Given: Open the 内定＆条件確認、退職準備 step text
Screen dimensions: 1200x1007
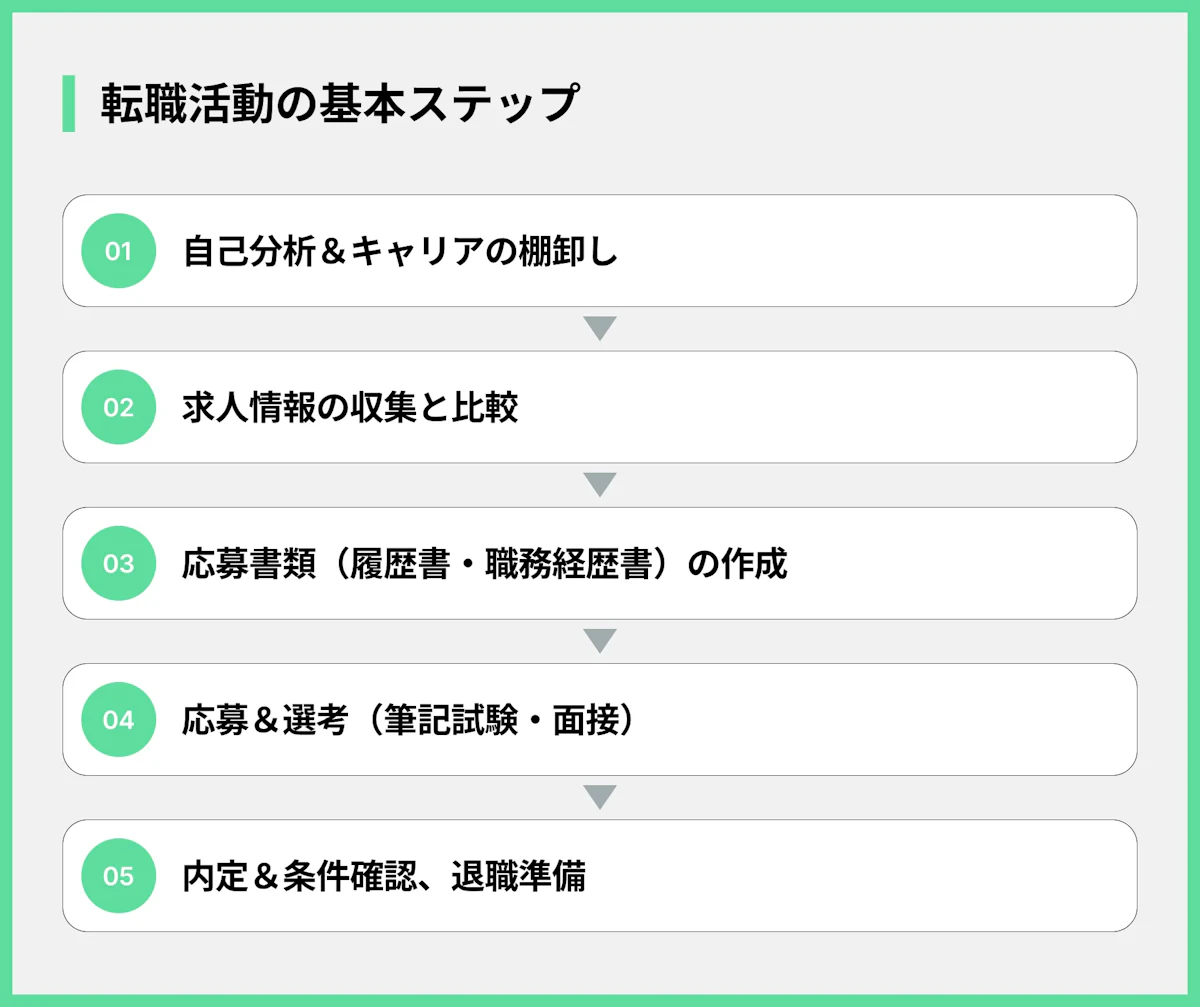Looking at the screenshot, I should coord(384,876).
